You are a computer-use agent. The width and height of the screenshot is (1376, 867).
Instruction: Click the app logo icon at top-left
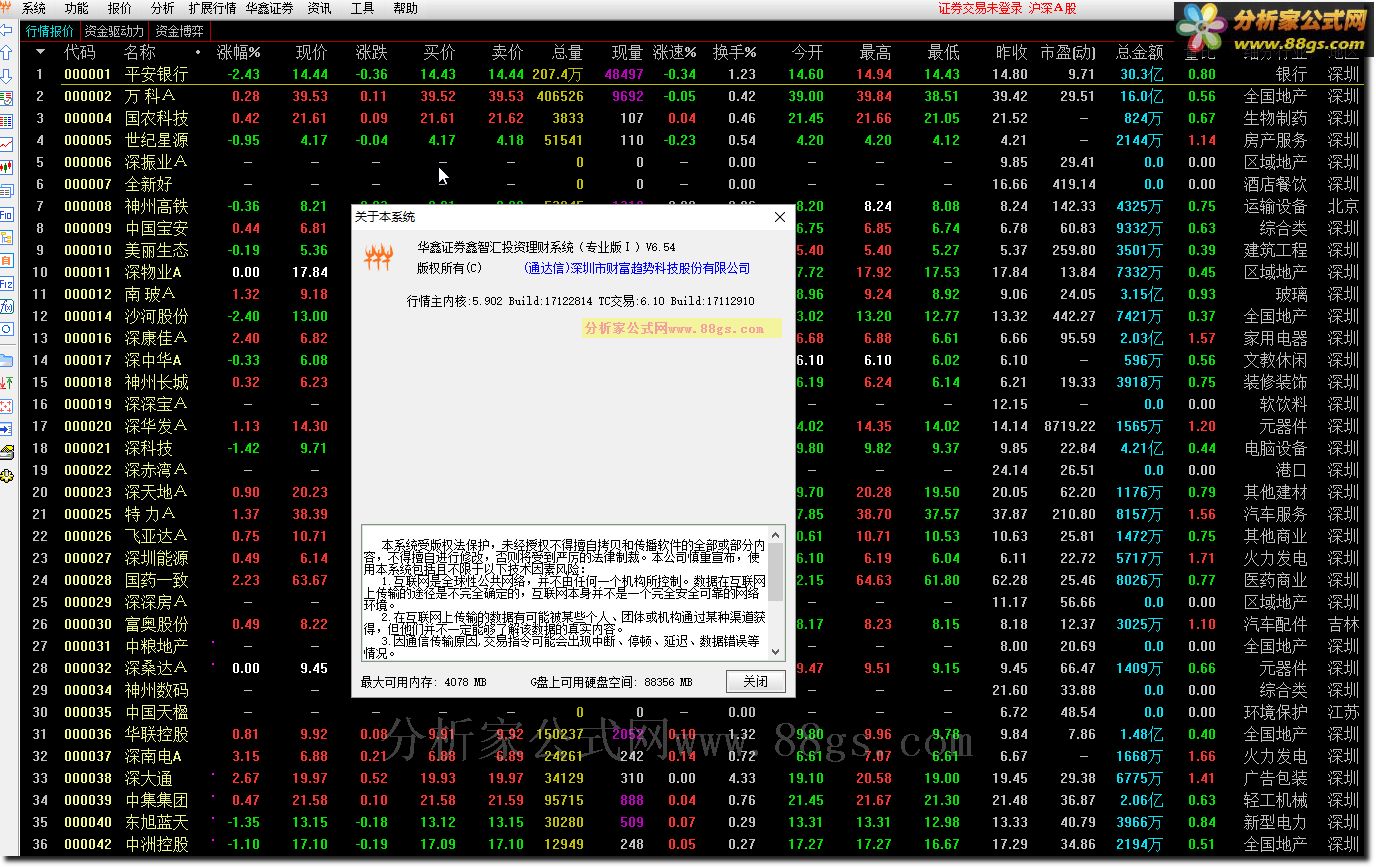(7, 8)
